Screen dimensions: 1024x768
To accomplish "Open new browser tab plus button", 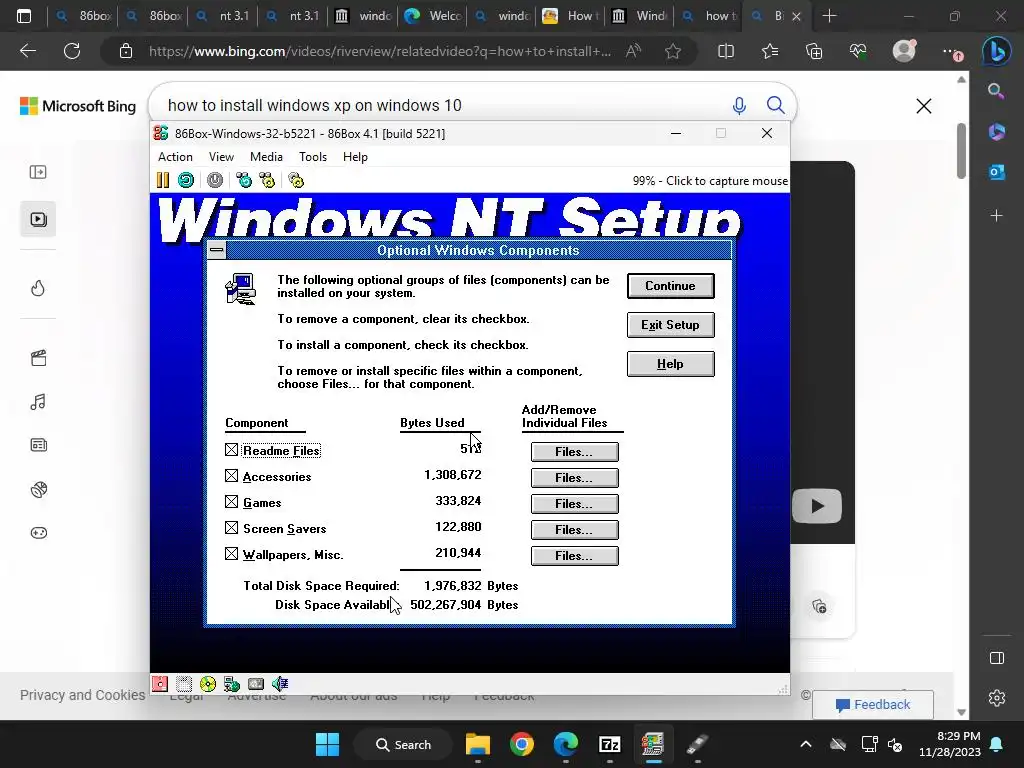I will pyautogui.click(x=829, y=16).
